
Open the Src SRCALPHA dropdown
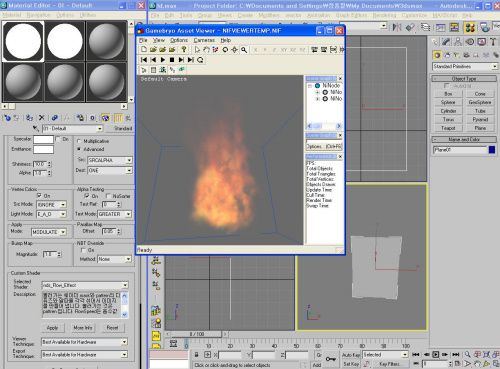pyautogui.click(x=110, y=160)
